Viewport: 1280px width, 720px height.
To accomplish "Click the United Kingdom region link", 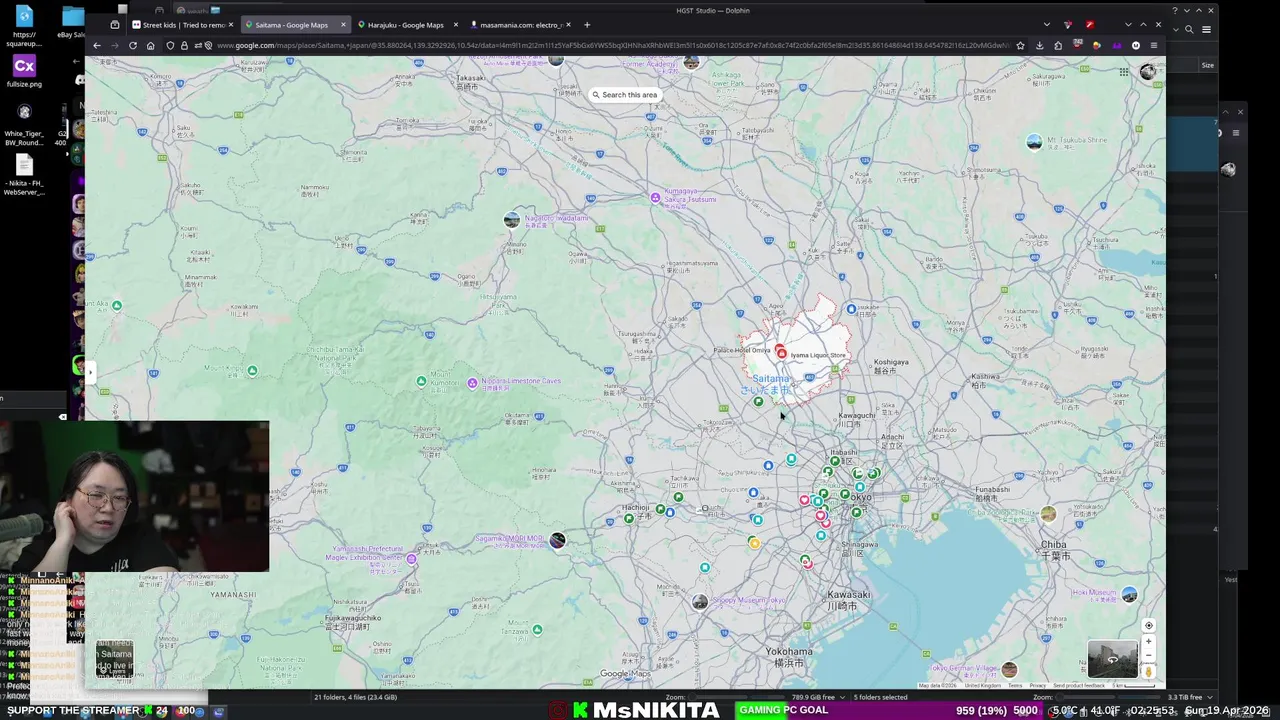I will 983,686.
